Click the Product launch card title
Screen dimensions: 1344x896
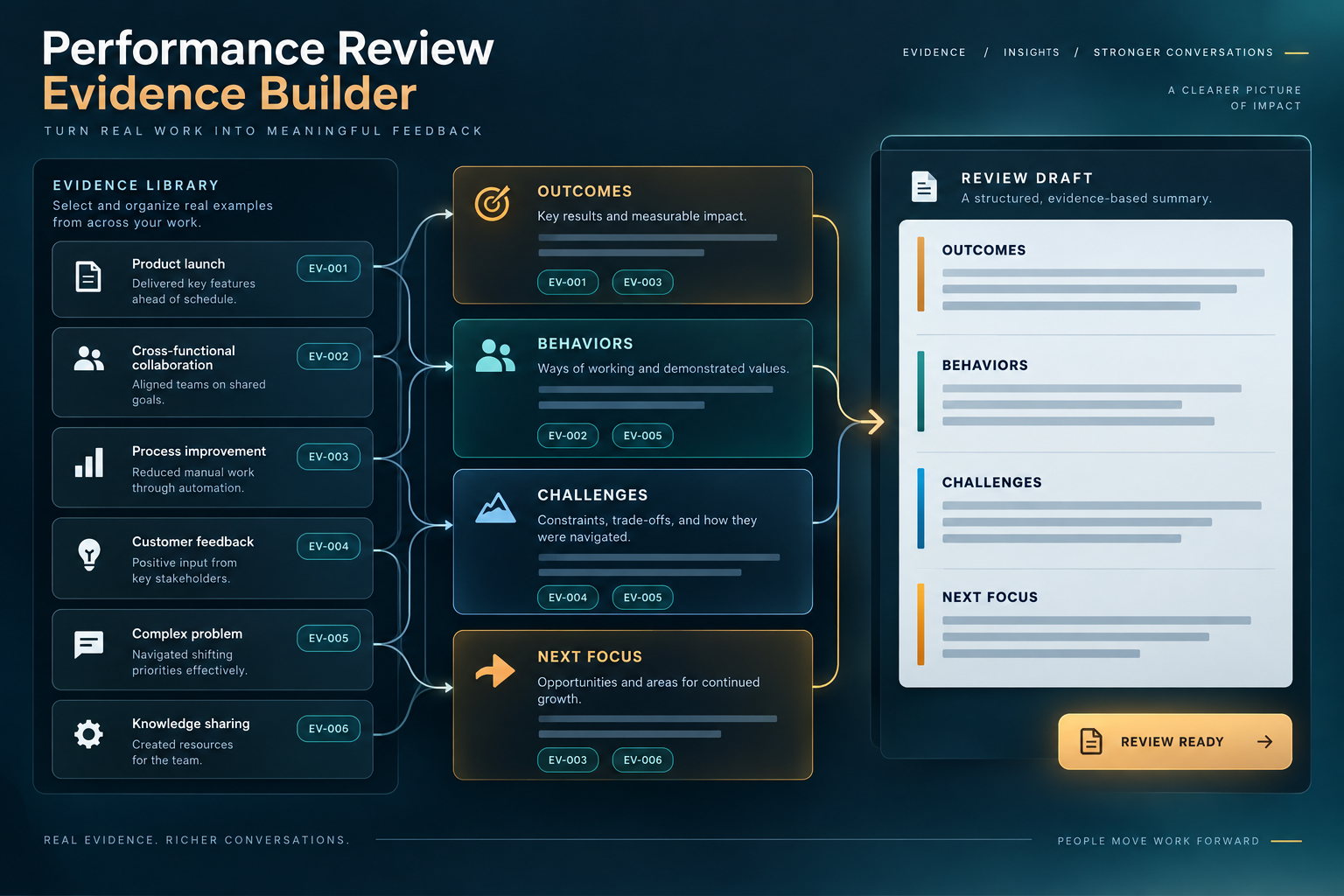tap(178, 264)
